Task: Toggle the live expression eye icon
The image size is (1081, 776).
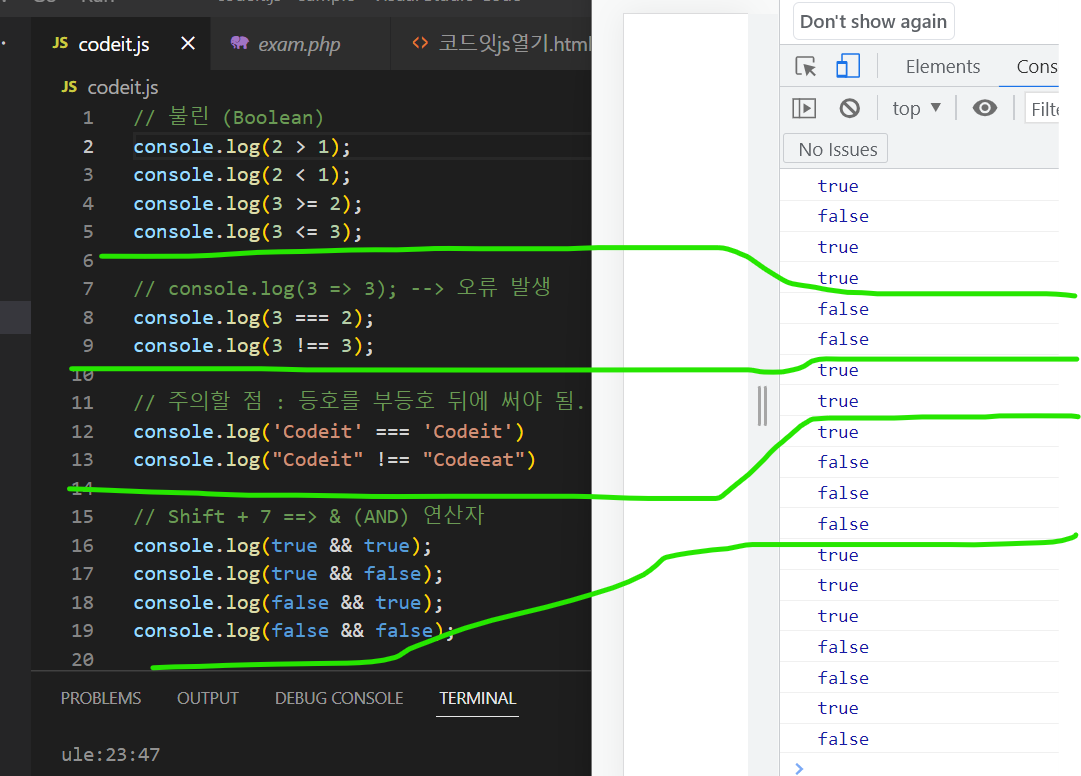Action: pyautogui.click(x=984, y=108)
